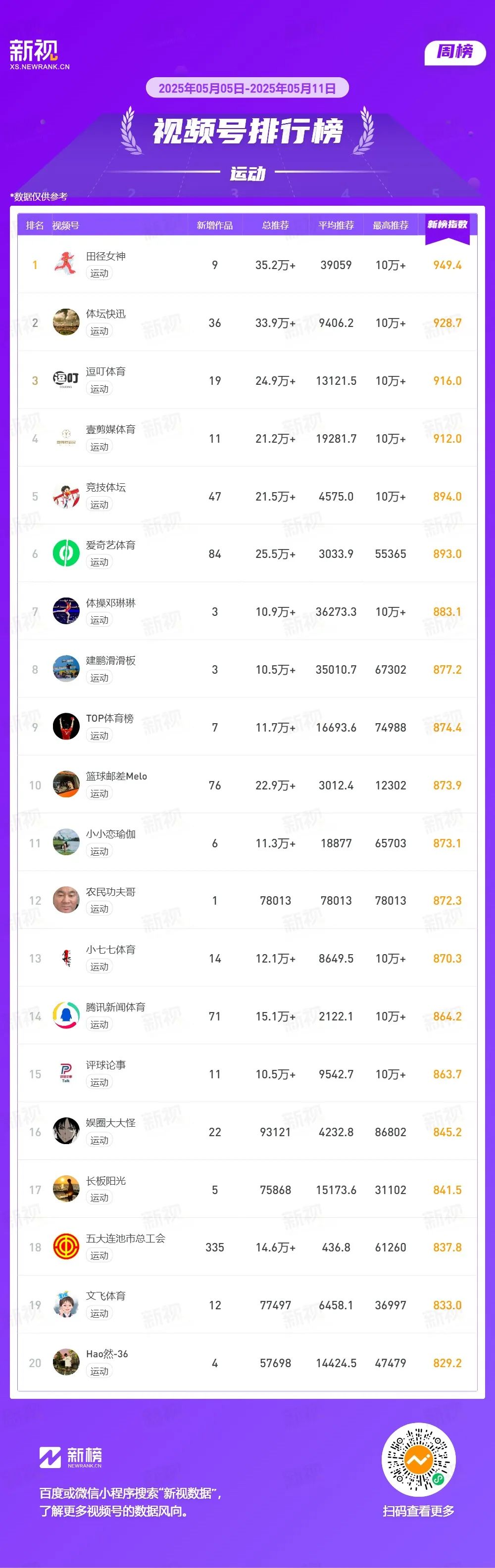The image size is (495, 1568).
Task: Click the 新榜 logo in the footer
Action: [71, 1457]
